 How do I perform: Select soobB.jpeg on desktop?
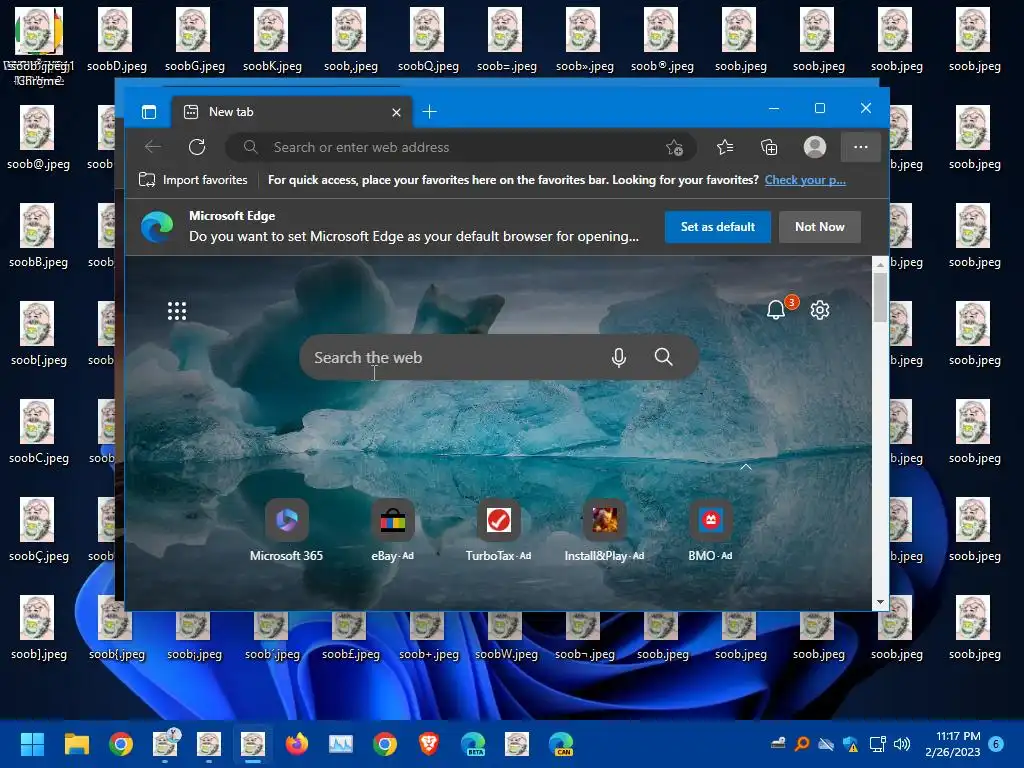38,236
